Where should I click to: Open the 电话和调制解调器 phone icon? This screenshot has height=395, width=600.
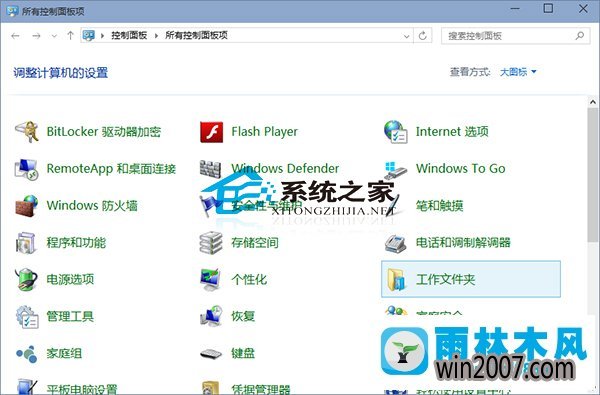[x=395, y=243]
